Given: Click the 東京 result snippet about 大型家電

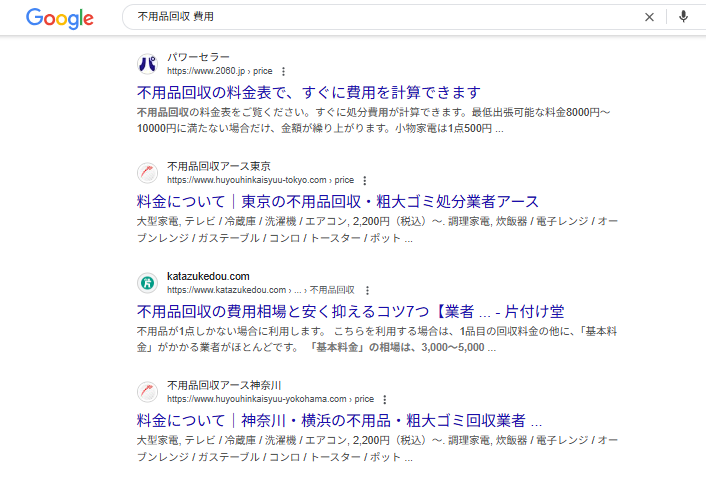Looking at the screenshot, I should click(377, 230).
